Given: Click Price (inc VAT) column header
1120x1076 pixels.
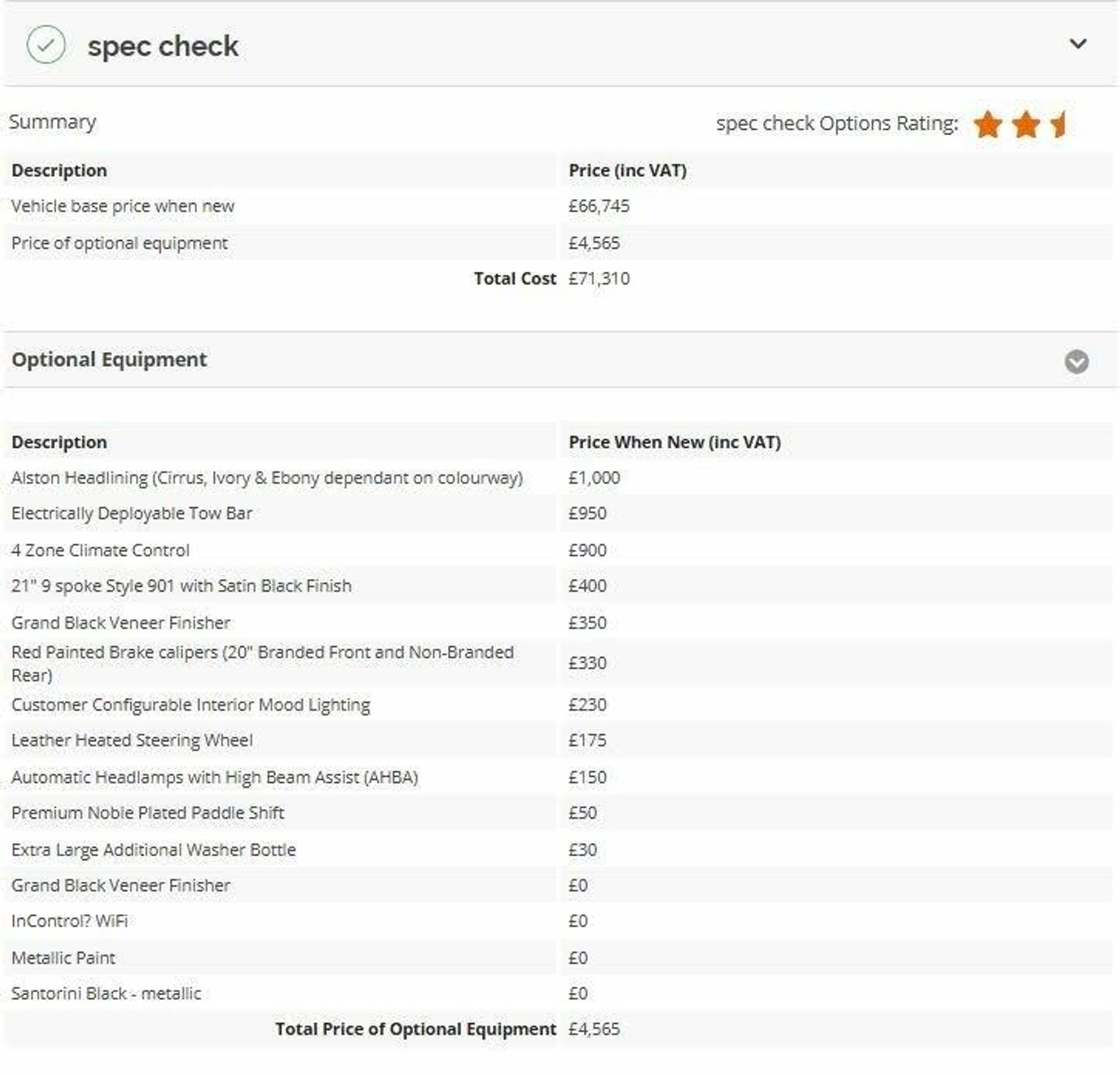Looking at the screenshot, I should (628, 170).
